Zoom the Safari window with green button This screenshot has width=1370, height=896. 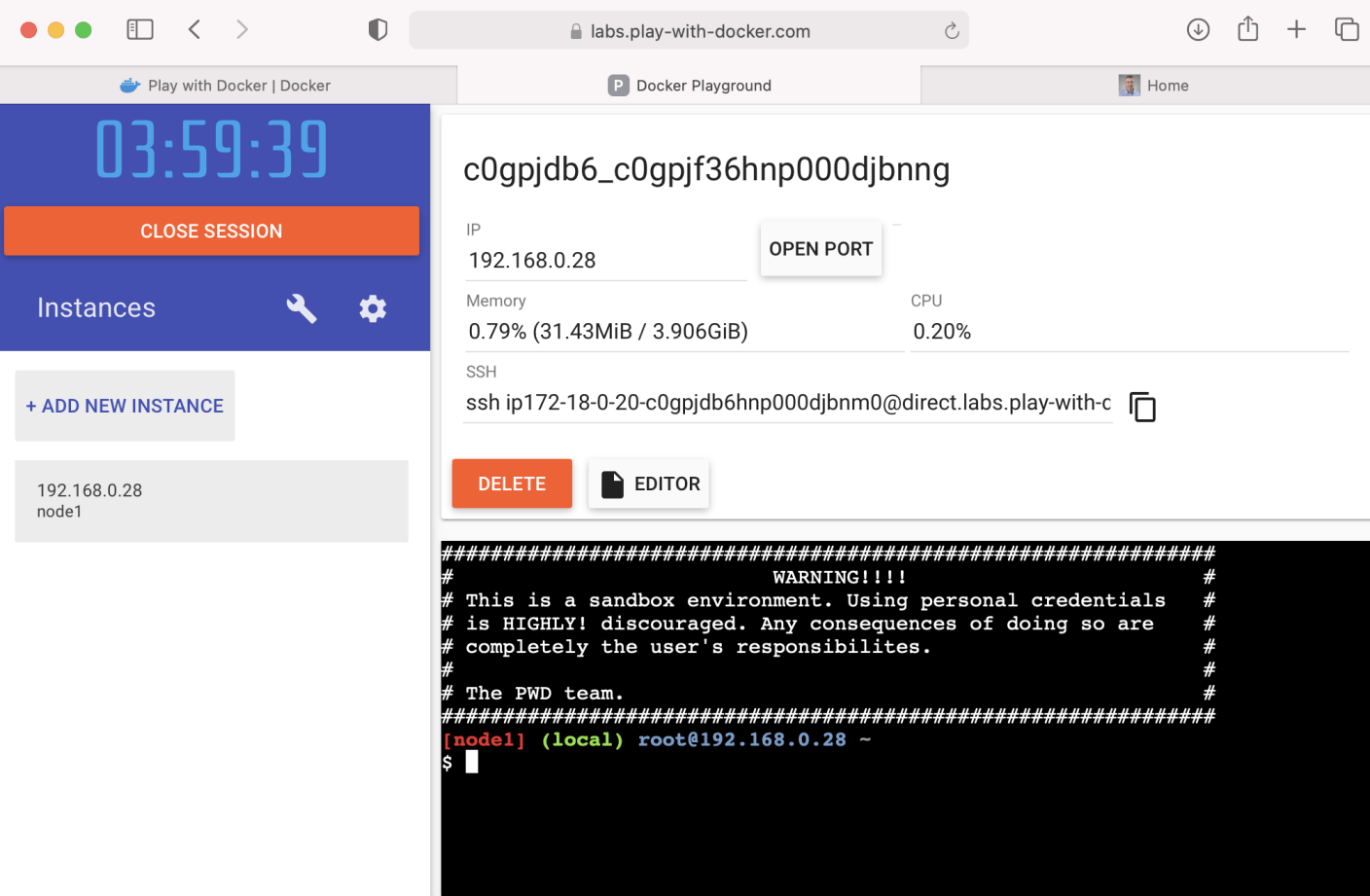(84, 30)
